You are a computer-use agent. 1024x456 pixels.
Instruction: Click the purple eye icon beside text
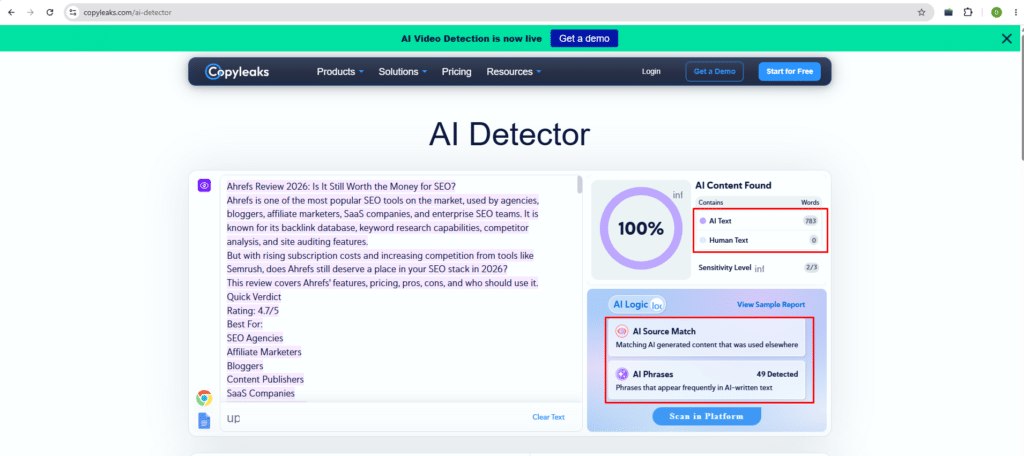click(204, 186)
